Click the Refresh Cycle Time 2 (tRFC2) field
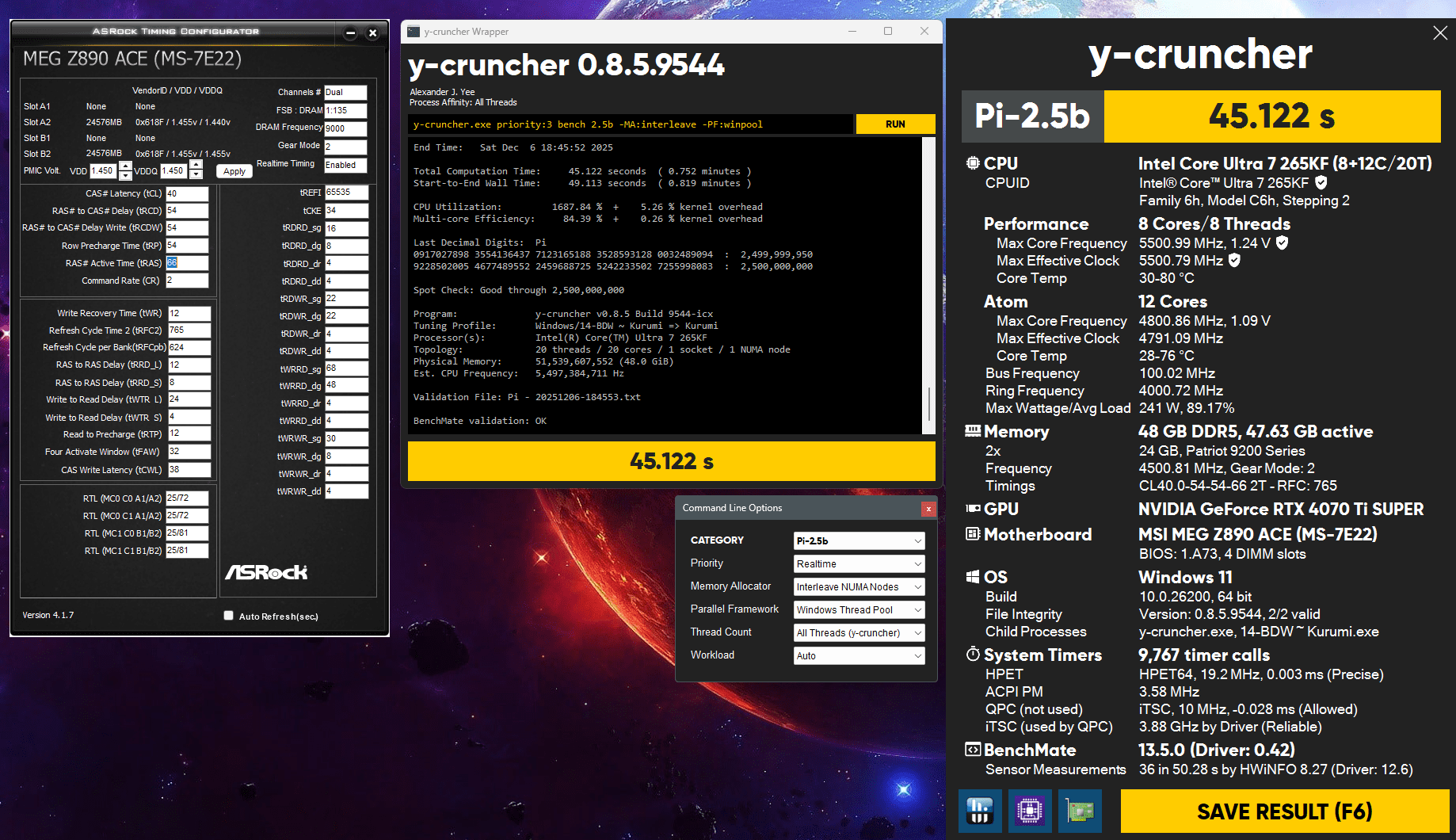 (x=189, y=330)
